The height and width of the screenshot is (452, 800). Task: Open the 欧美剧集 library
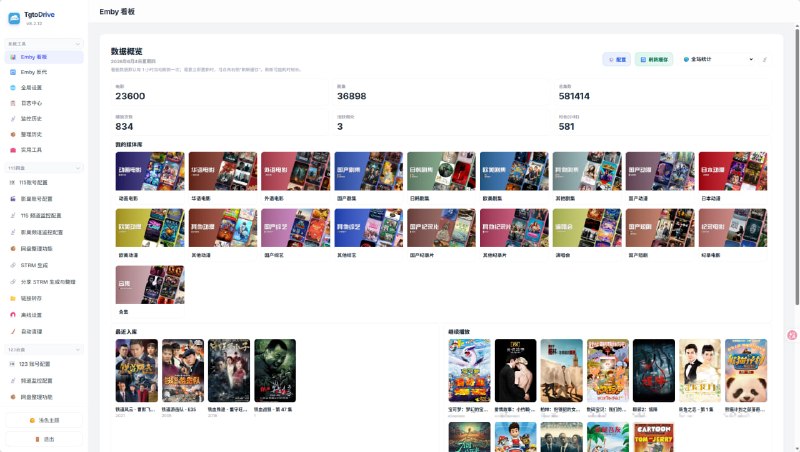pos(514,176)
